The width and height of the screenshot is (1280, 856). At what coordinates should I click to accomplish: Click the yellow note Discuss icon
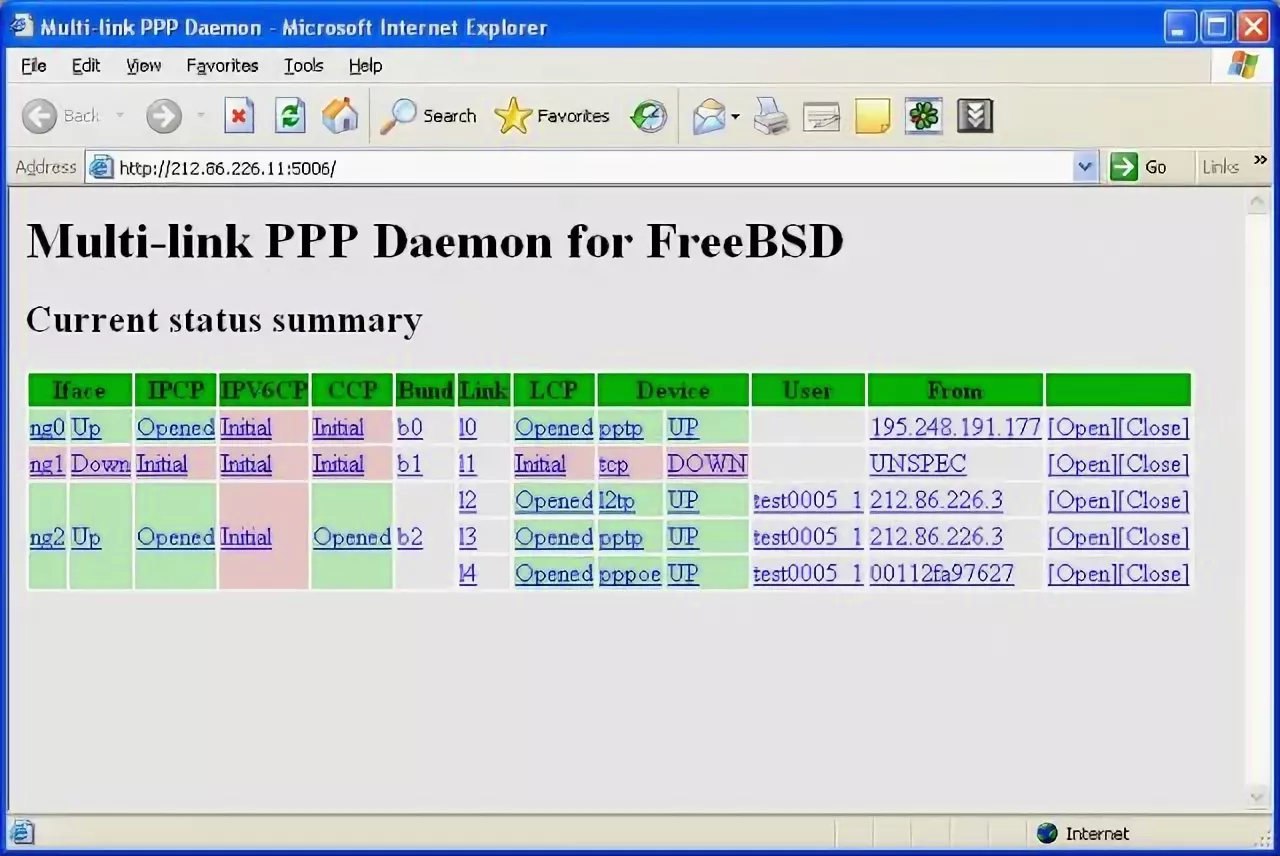click(x=872, y=116)
